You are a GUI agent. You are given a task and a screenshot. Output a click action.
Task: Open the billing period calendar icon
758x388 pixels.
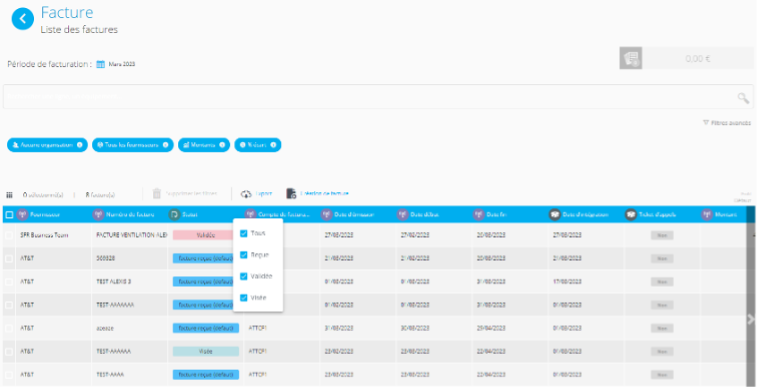(101, 64)
